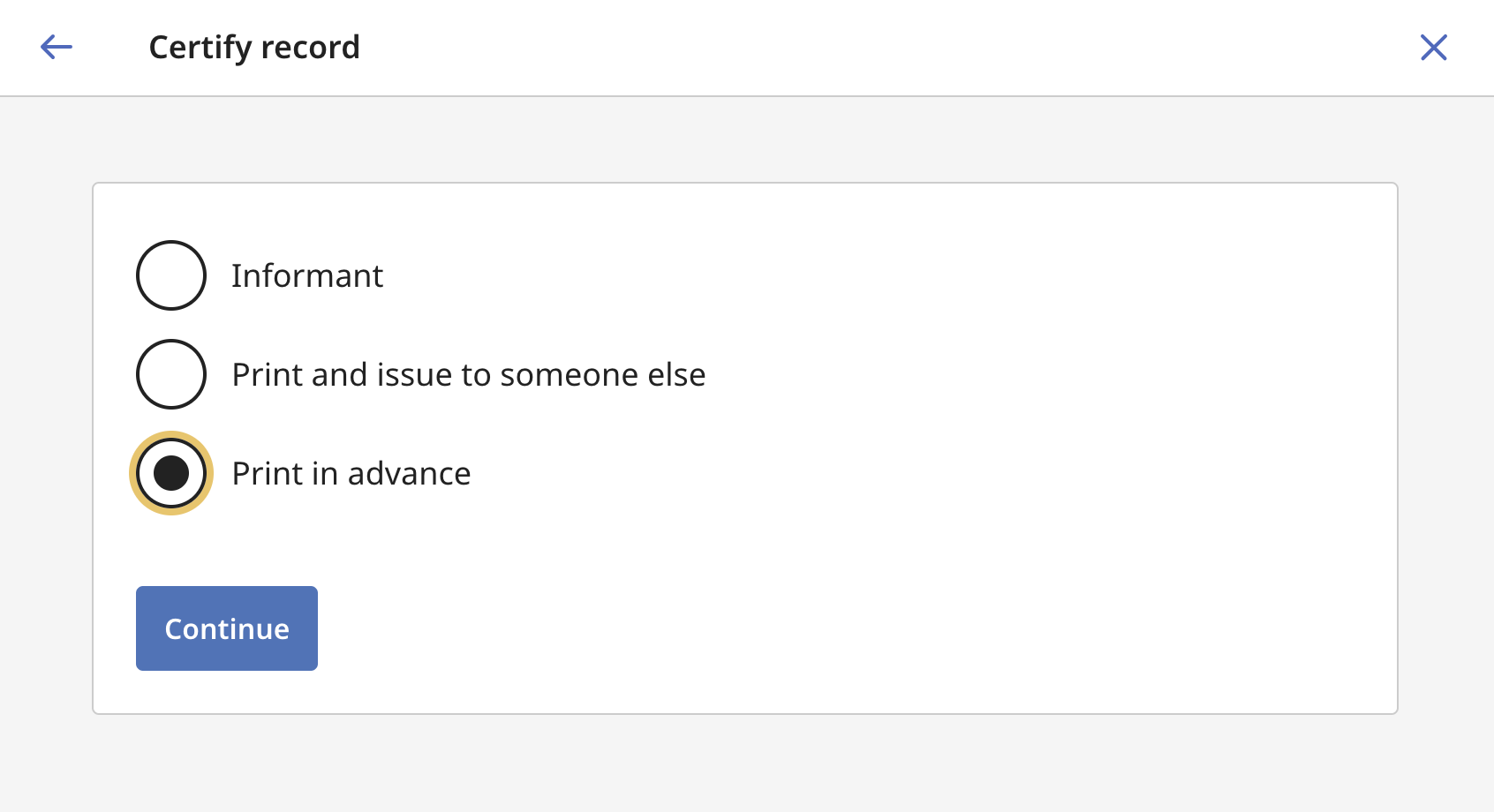This screenshot has width=1494, height=812.
Task: Select the Informant radio button
Action: [171, 275]
